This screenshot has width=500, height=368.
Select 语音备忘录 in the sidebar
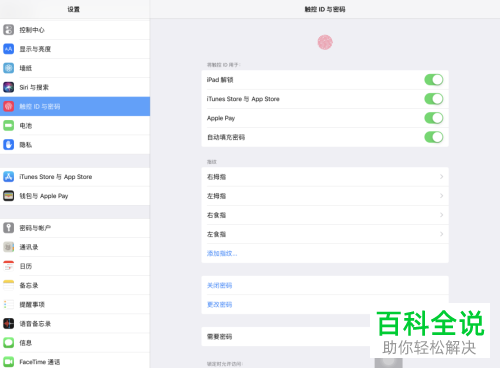(x=75, y=323)
